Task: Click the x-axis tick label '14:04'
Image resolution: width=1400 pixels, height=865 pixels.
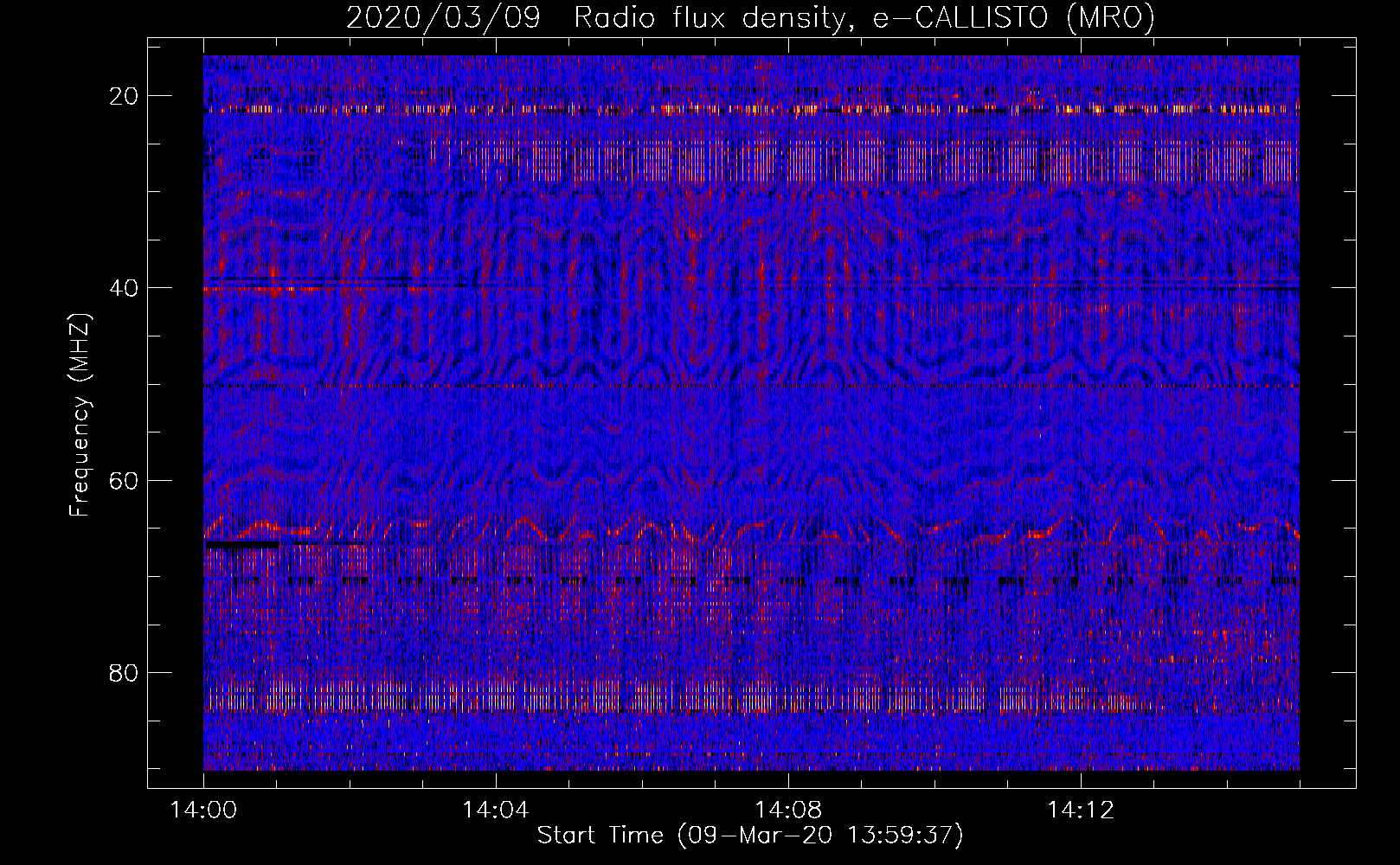Action: click(x=495, y=811)
